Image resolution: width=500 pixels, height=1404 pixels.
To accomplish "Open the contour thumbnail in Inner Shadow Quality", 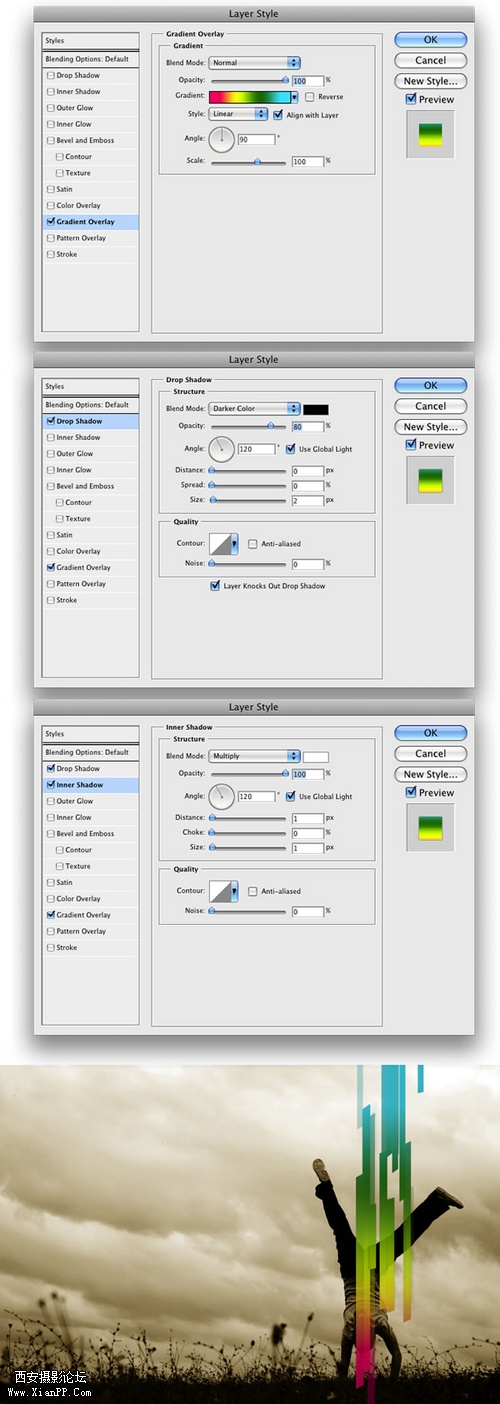I will point(220,891).
